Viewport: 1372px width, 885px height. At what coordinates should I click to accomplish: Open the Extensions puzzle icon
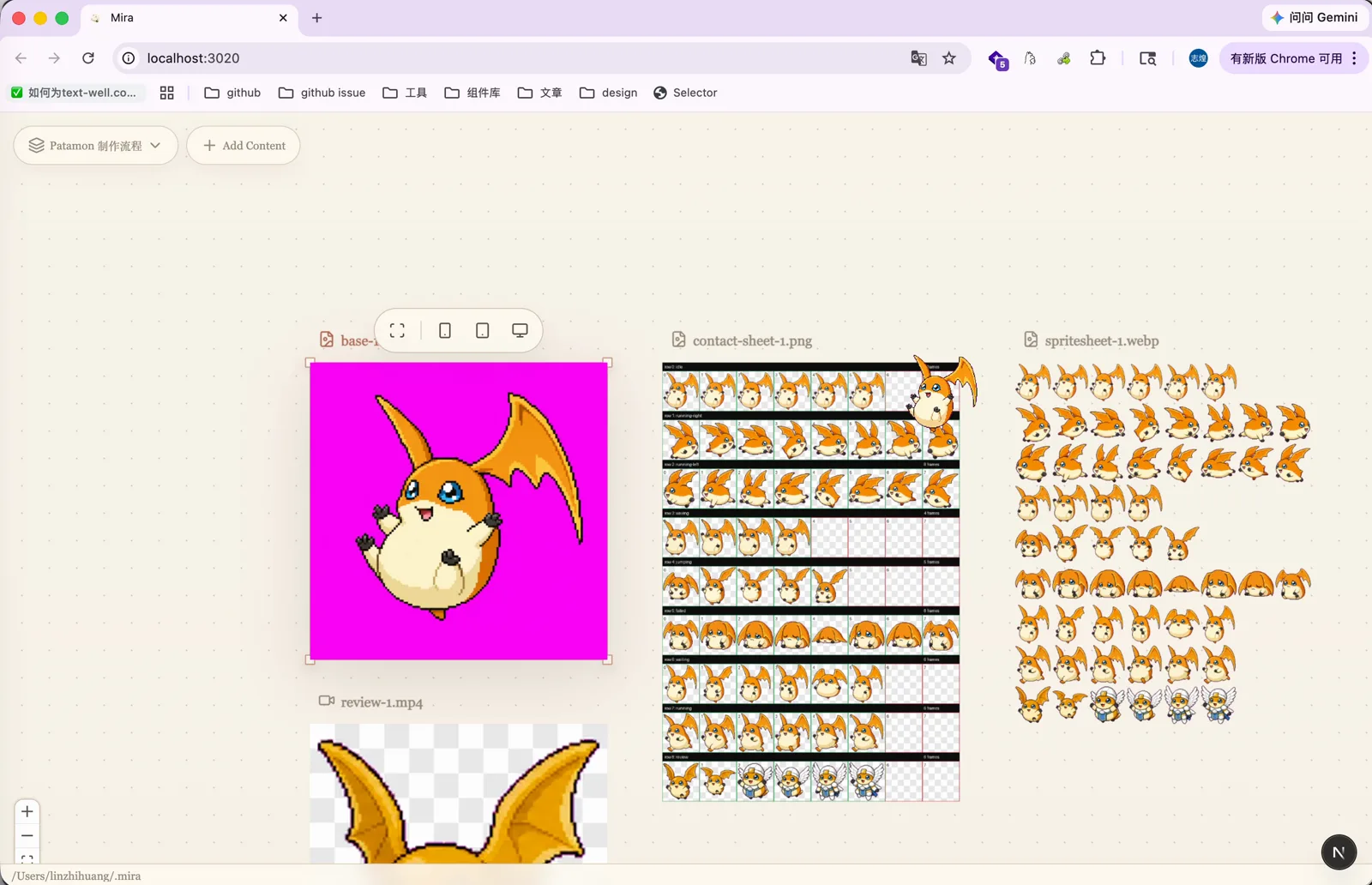click(1098, 58)
